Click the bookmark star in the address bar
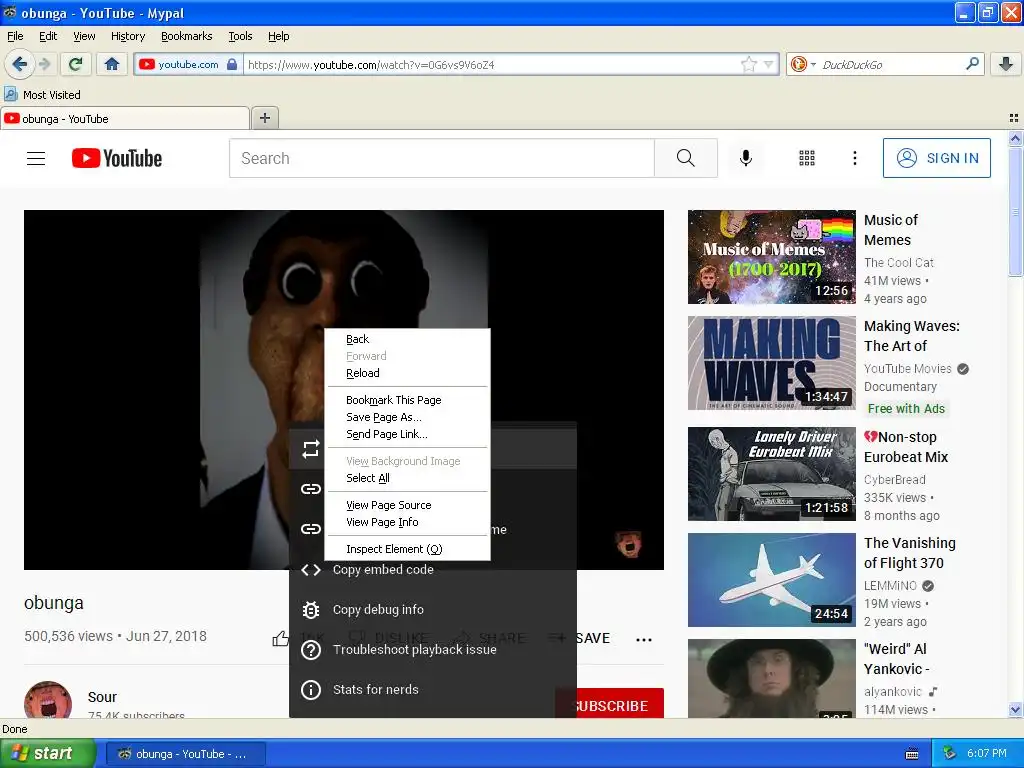 click(748, 64)
